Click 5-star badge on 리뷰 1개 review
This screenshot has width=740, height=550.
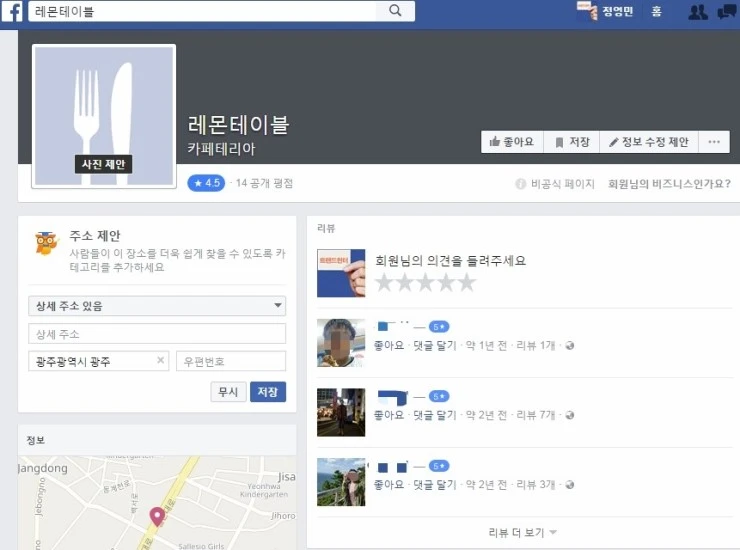click(x=438, y=326)
